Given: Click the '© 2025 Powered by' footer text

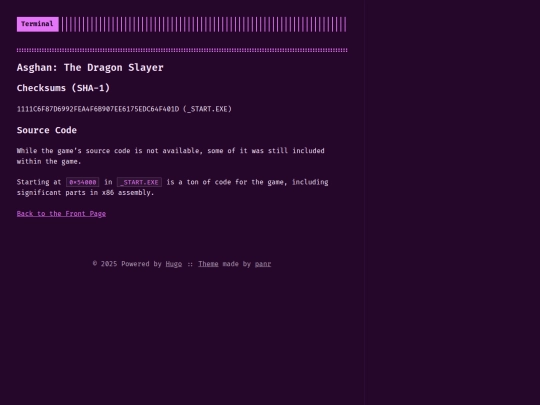Looking at the screenshot, I should [127, 264].
